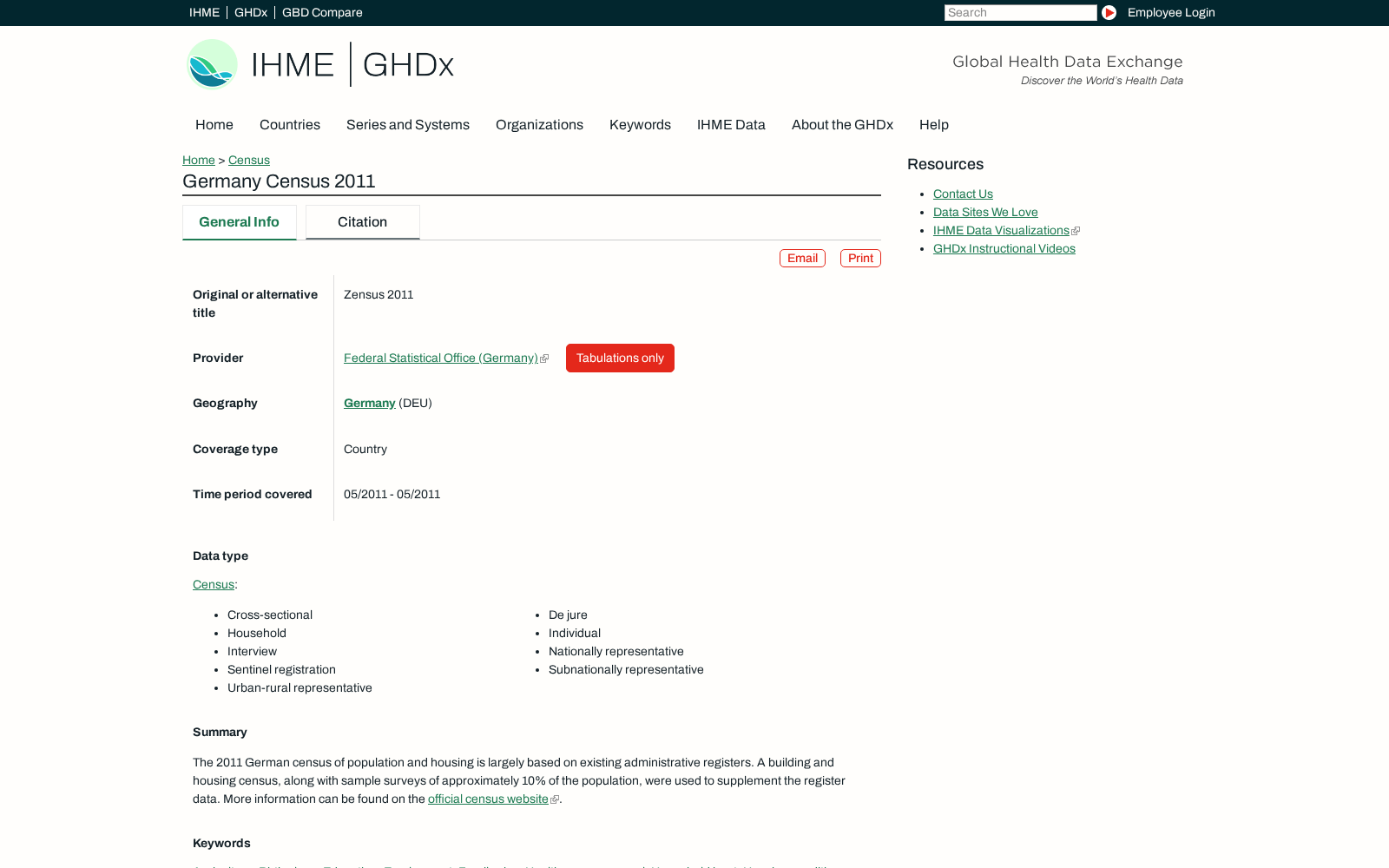This screenshot has height=868, width=1389.
Task: Click 'Subnationally representative' list item
Action: (626, 670)
